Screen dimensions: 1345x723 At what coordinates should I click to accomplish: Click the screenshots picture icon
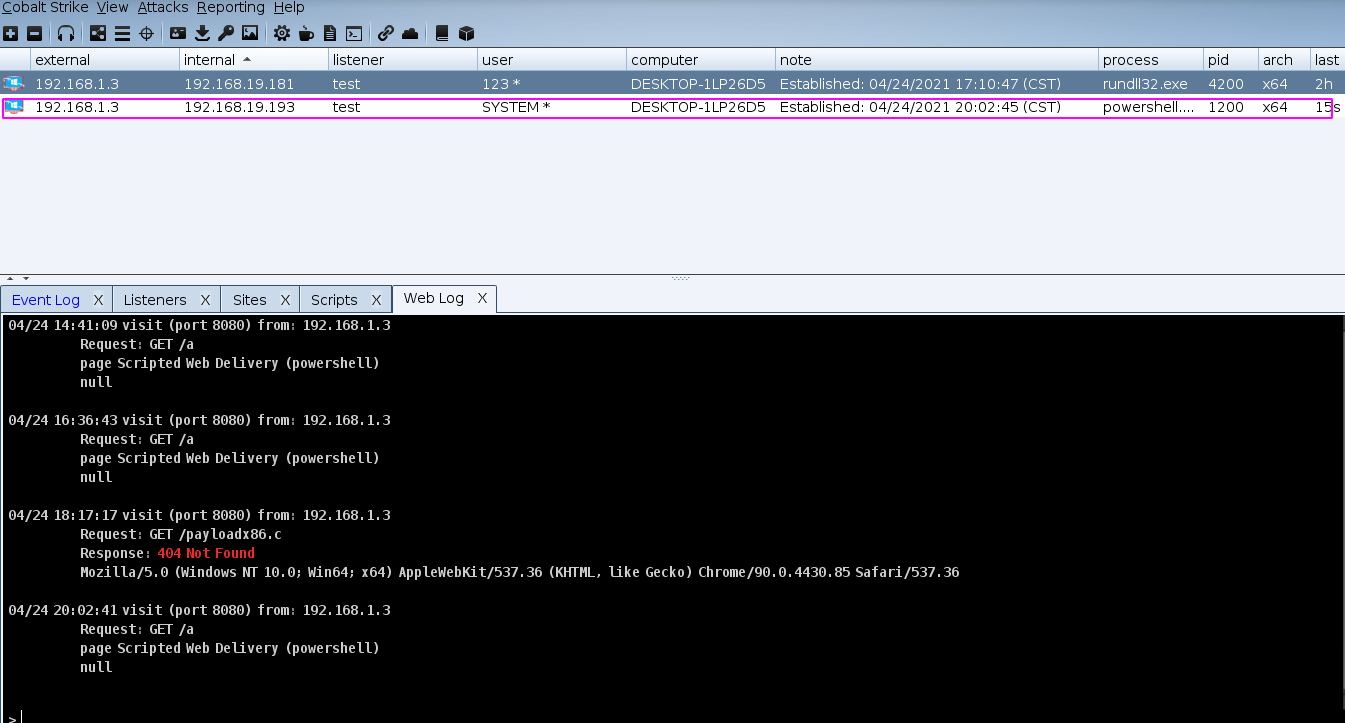(x=250, y=33)
